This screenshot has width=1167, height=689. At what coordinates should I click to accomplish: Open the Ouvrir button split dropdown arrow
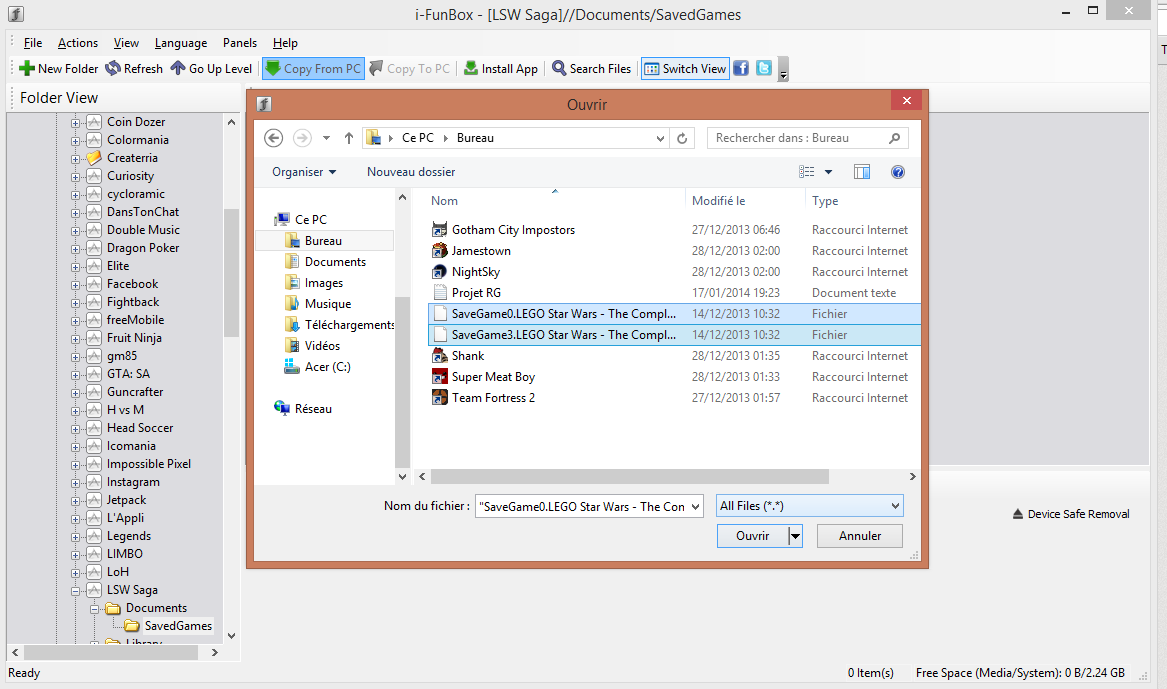click(x=796, y=536)
